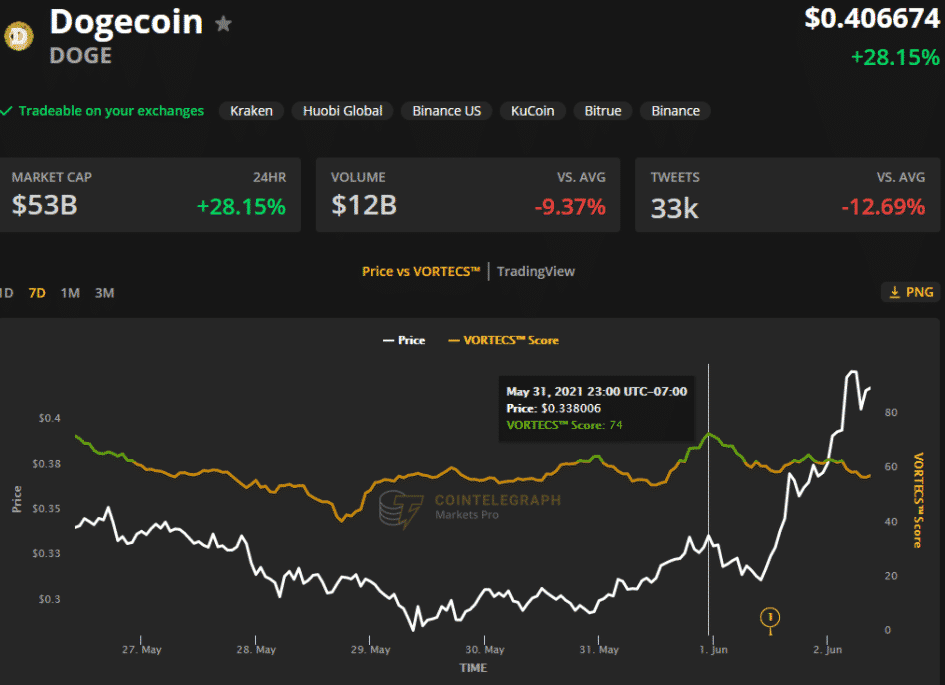The height and width of the screenshot is (685, 945).
Task: Click the PNG download arrow icon
Action: click(x=894, y=292)
